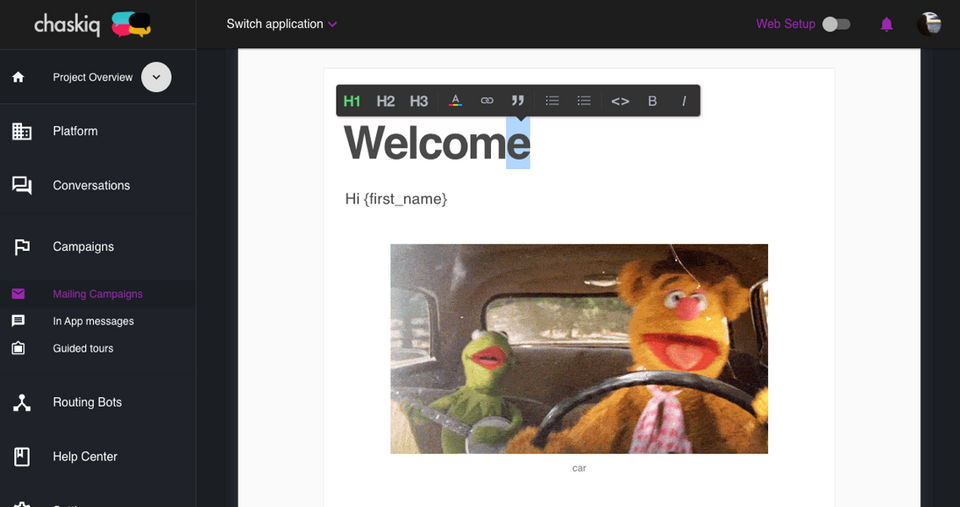Open Campaigns section

click(83, 247)
